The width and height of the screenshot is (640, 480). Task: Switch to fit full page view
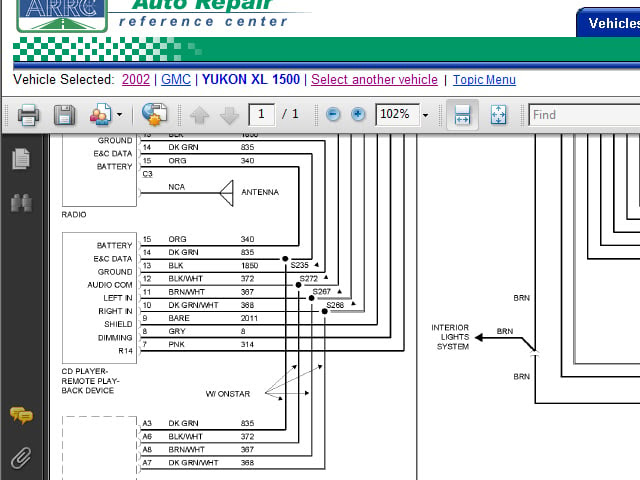498,115
